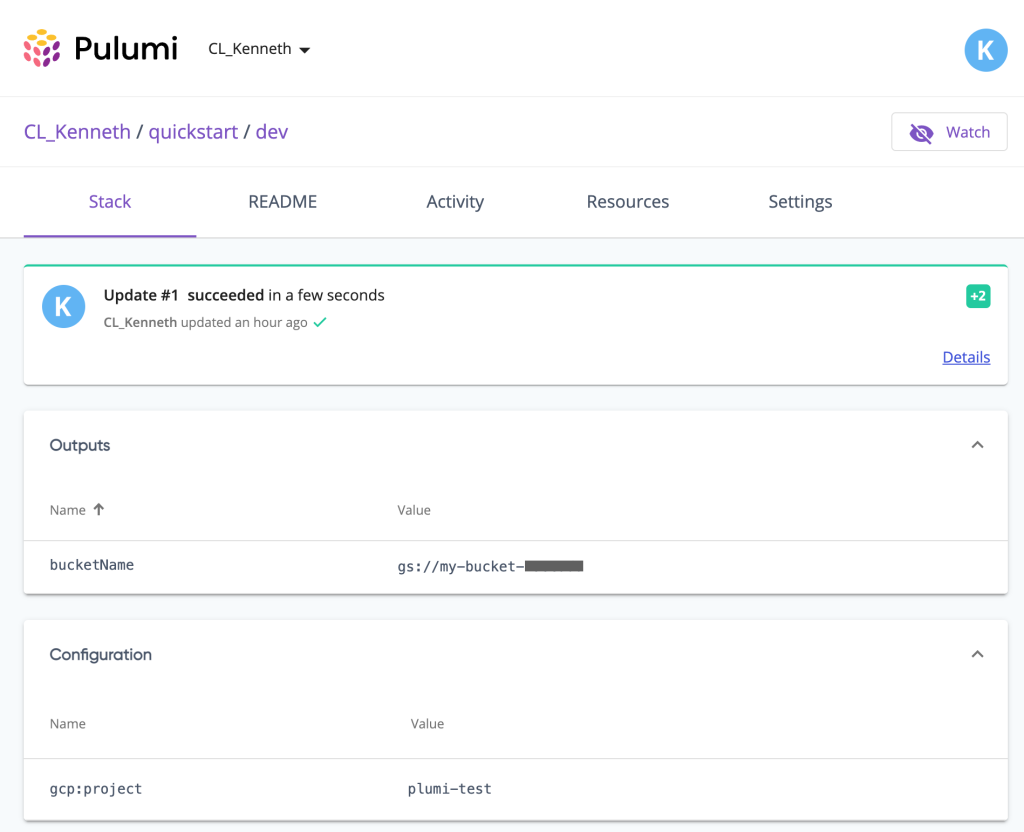Collapse the Outputs section
This screenshot has width=1024, height=832.
click(977, 444)
